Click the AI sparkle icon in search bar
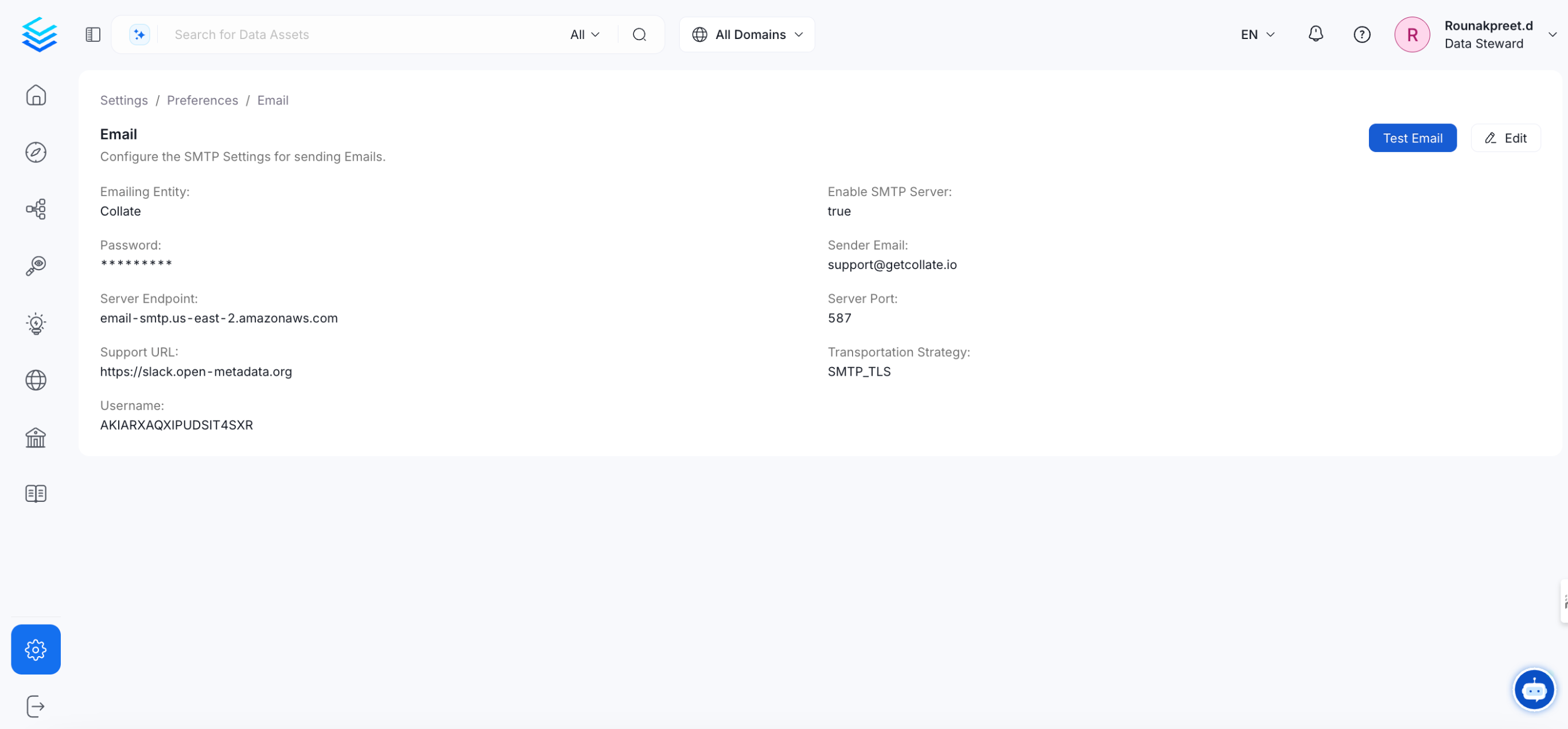The width and height of the screenshot is (1568, 729). pyautogui.click(x=139, y=34)
